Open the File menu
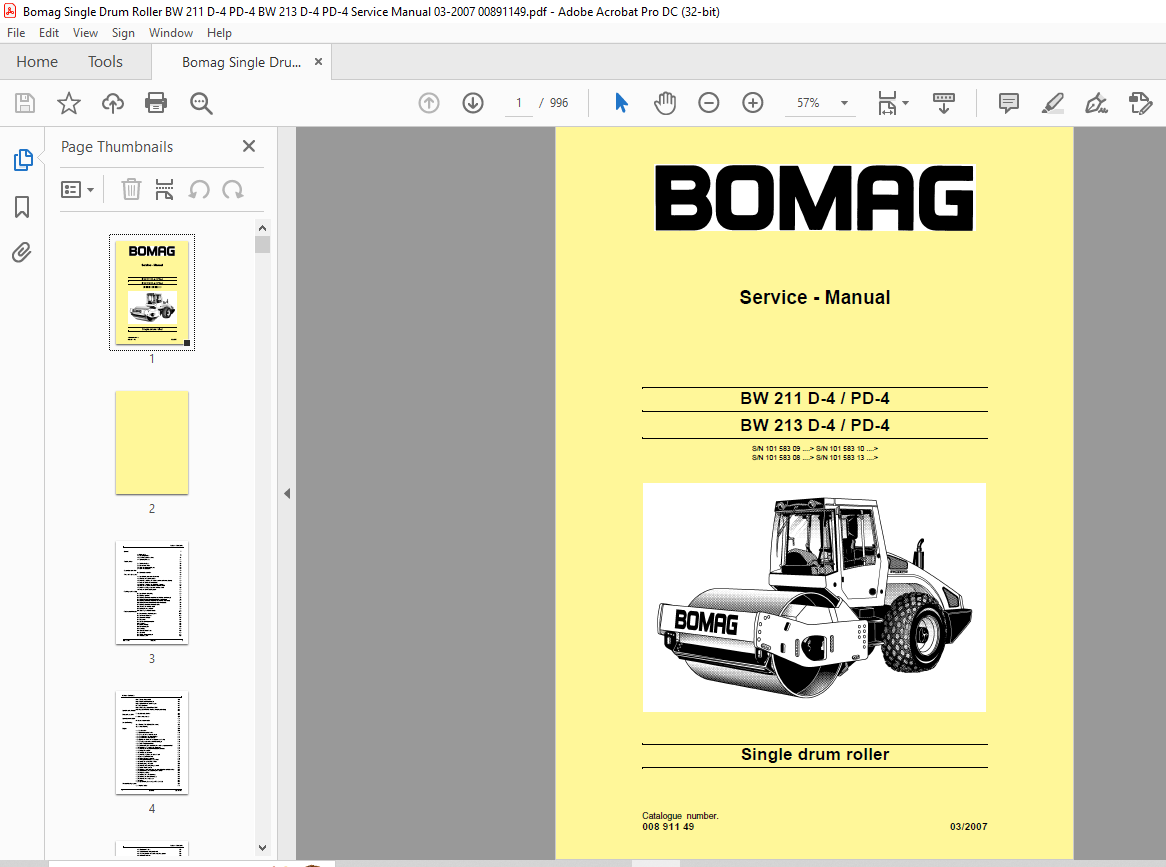This screenshot has width=1166, height=867. click(x=16, y=33)
